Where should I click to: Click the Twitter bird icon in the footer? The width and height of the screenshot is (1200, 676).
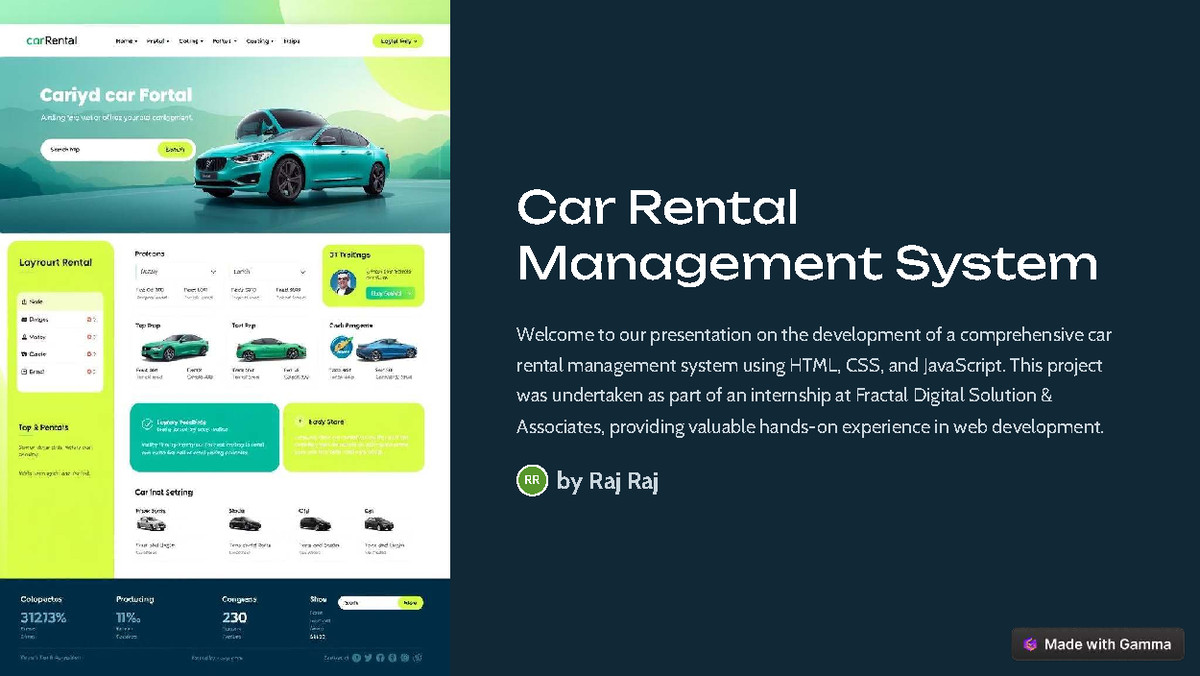click(x=368, y=657)
